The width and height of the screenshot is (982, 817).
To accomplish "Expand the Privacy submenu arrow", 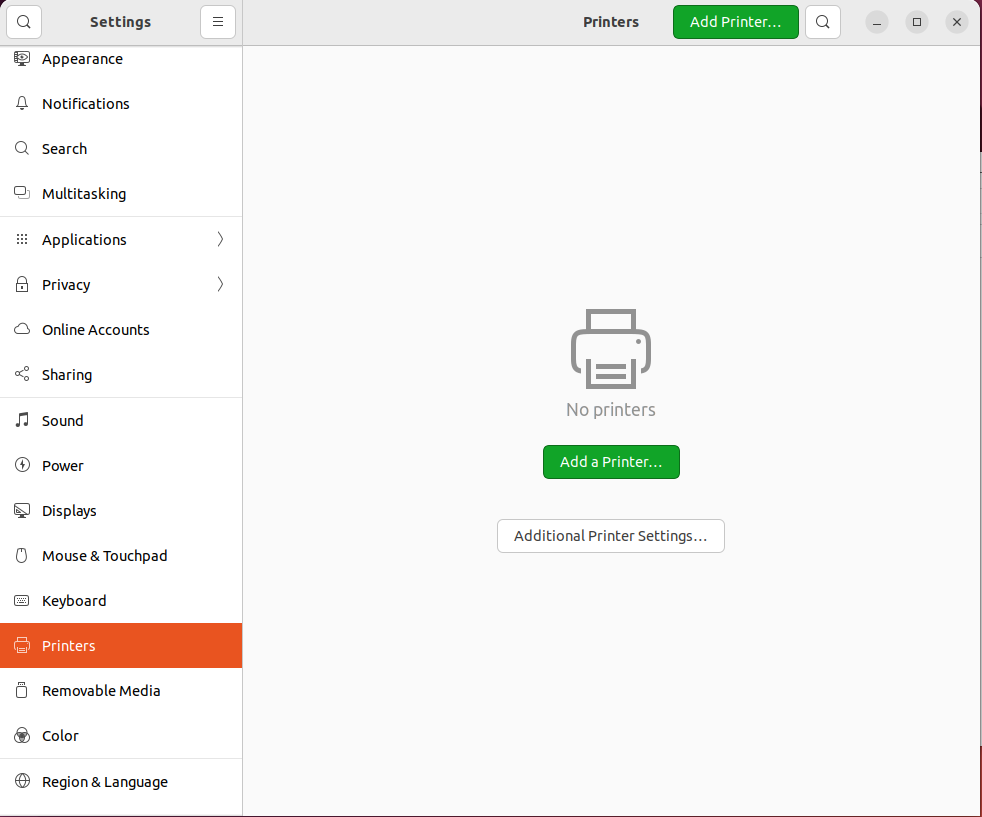I will tap(220, 285).
